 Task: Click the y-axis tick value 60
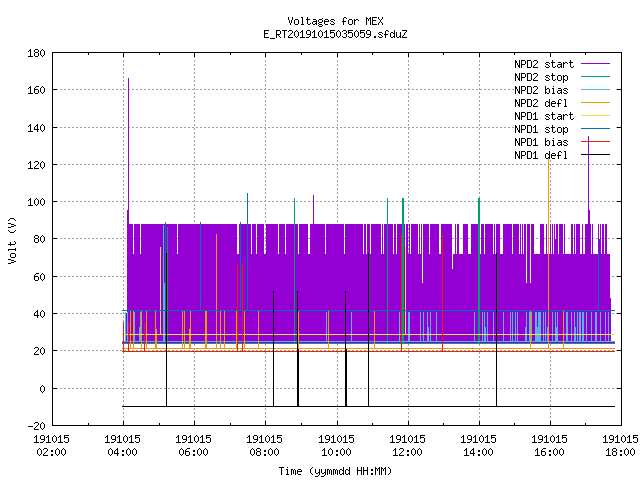pyautogui.click(x=39, y=277)
